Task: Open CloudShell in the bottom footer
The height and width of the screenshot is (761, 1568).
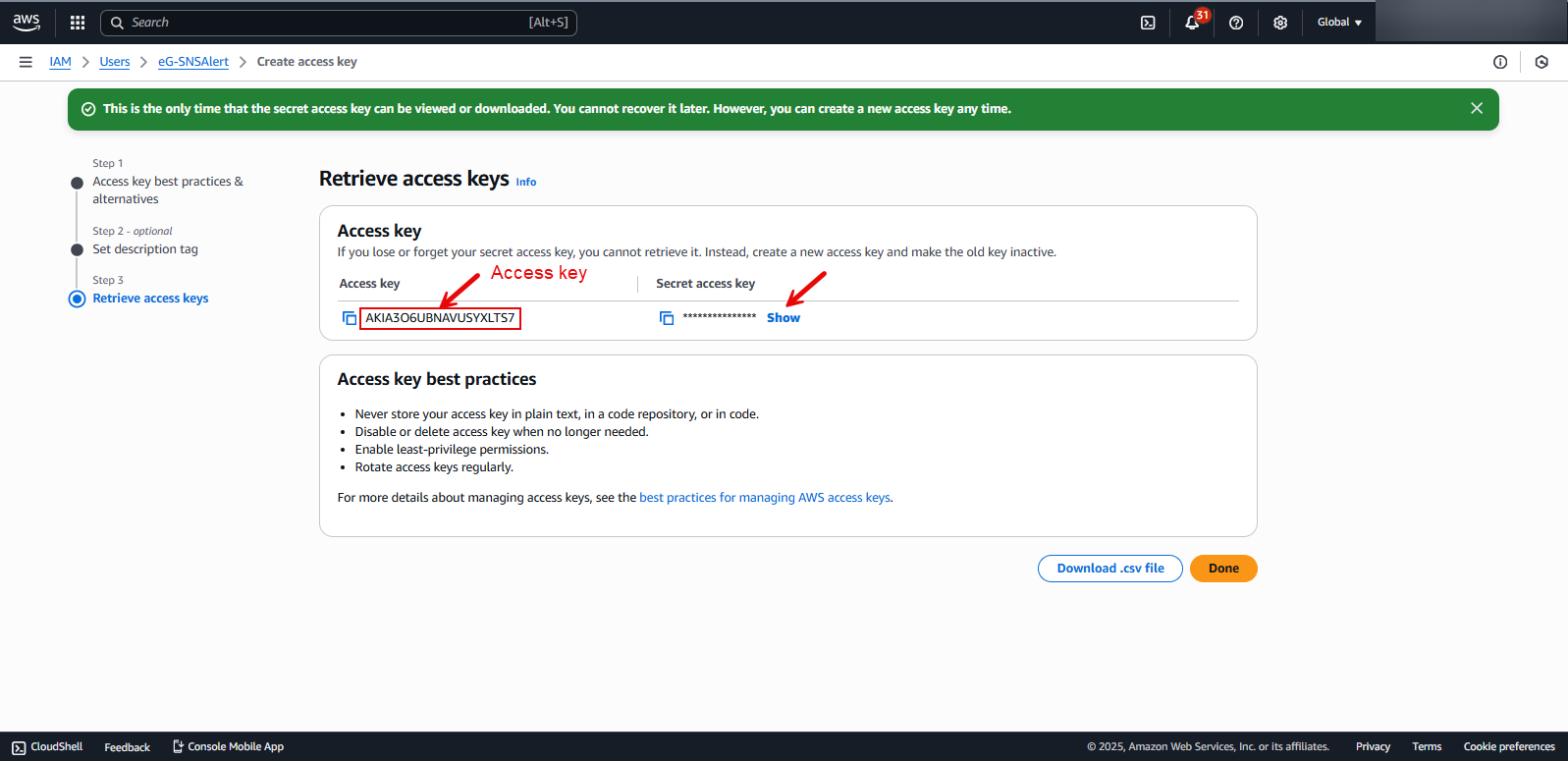Action: [47, 747]
